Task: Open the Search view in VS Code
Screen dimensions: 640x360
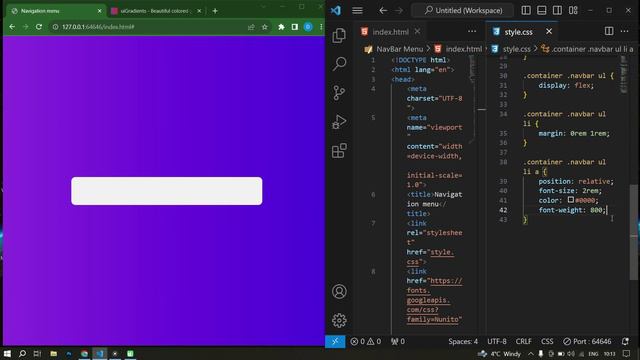Action: click(339, 64)
